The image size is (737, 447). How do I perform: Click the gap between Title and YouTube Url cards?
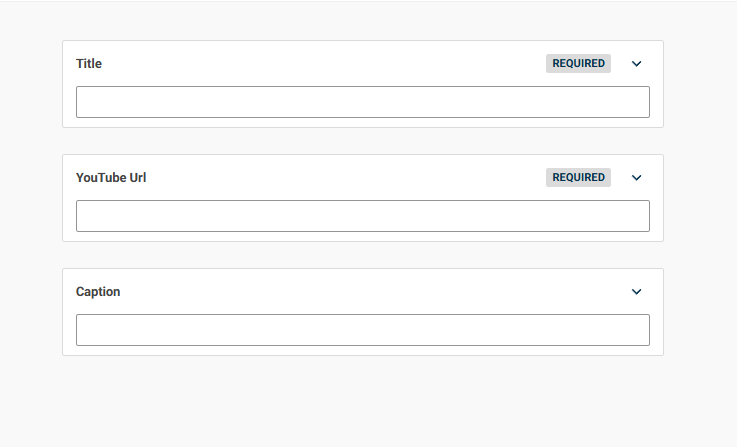[363, 141]
